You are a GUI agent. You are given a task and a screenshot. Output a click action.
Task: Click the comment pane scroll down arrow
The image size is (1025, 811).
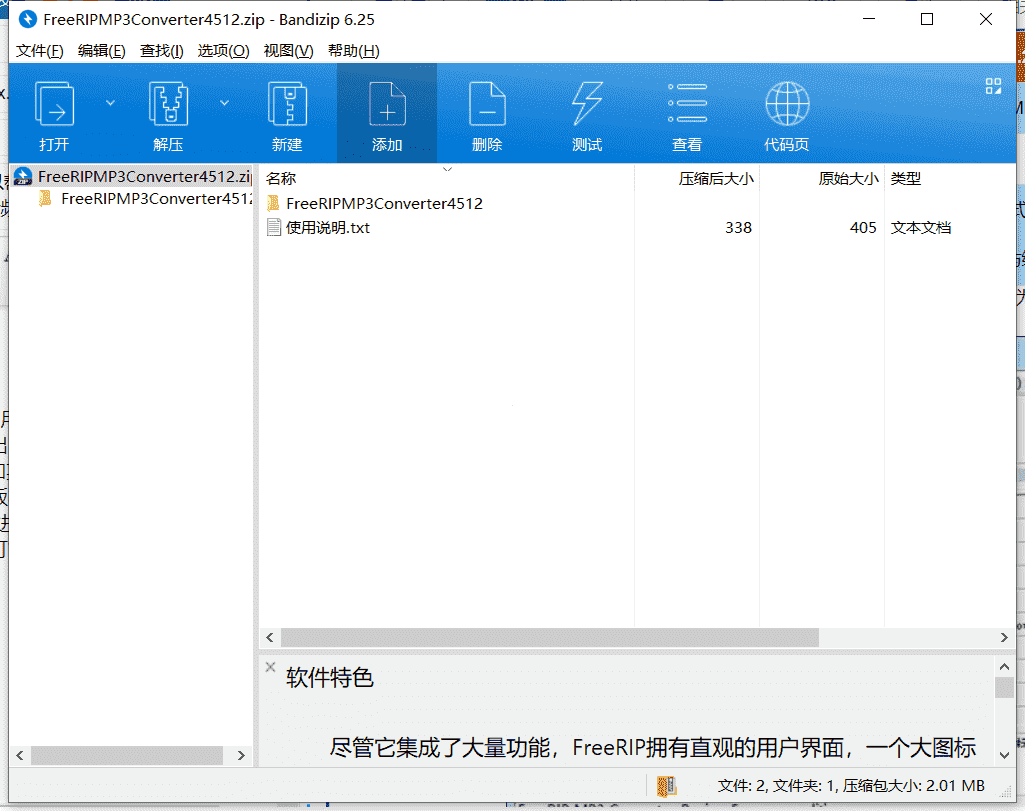coord(1004,755)
